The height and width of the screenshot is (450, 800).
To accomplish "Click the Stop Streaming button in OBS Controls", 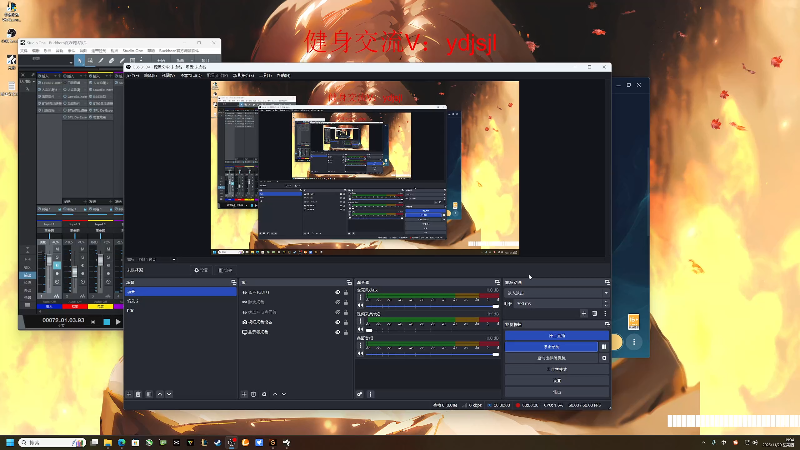I will [x=557, y=336].
